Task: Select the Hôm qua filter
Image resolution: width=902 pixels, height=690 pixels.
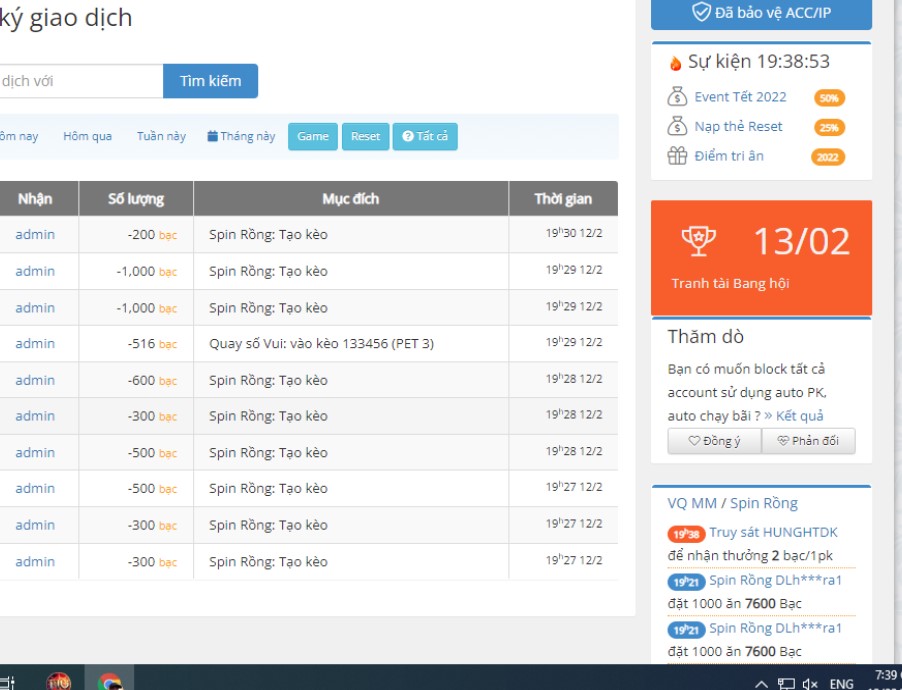Action: pyautogui.click(x=88, y=136)
